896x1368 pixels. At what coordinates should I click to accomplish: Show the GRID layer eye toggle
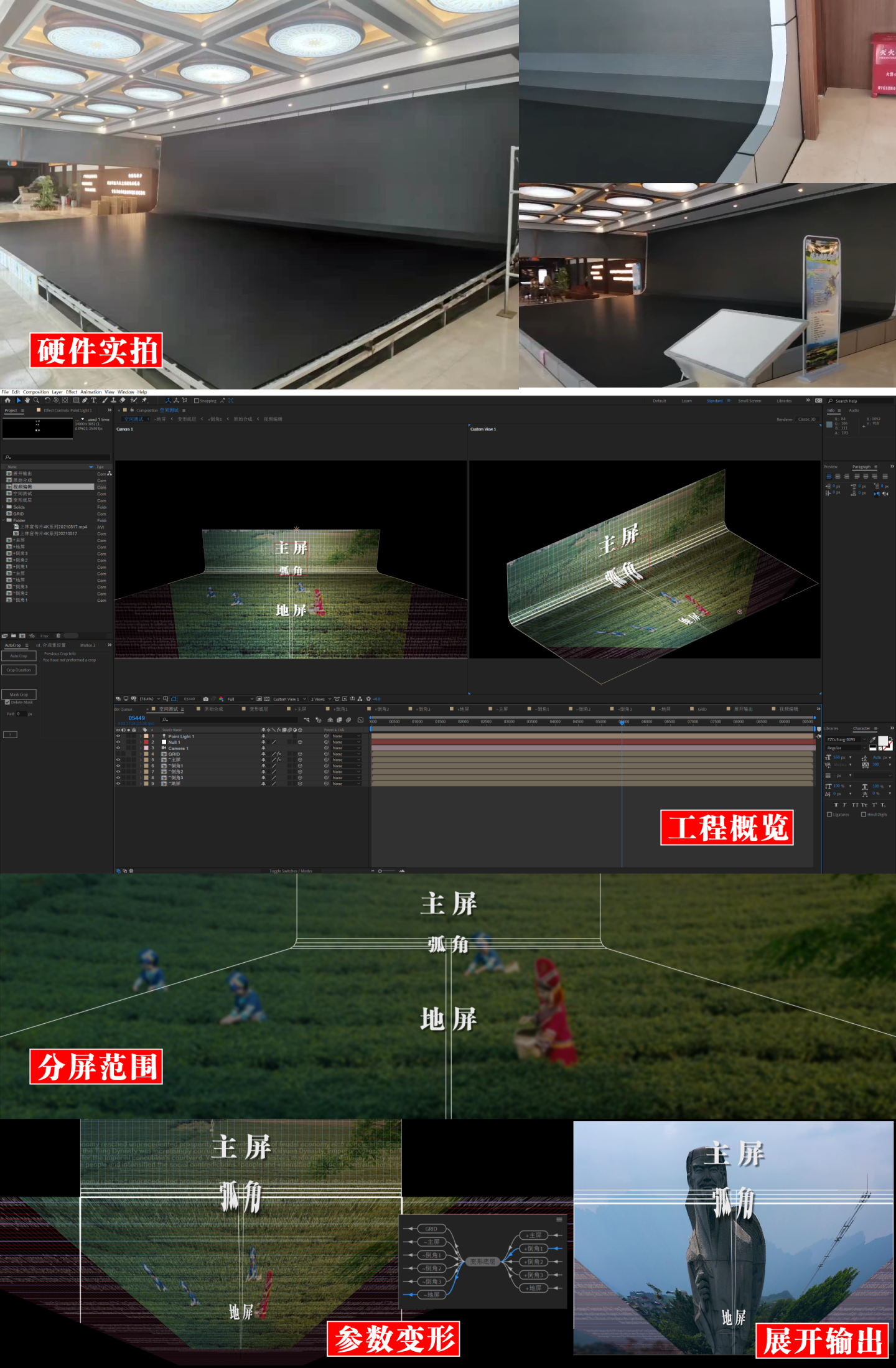point(118,754)
